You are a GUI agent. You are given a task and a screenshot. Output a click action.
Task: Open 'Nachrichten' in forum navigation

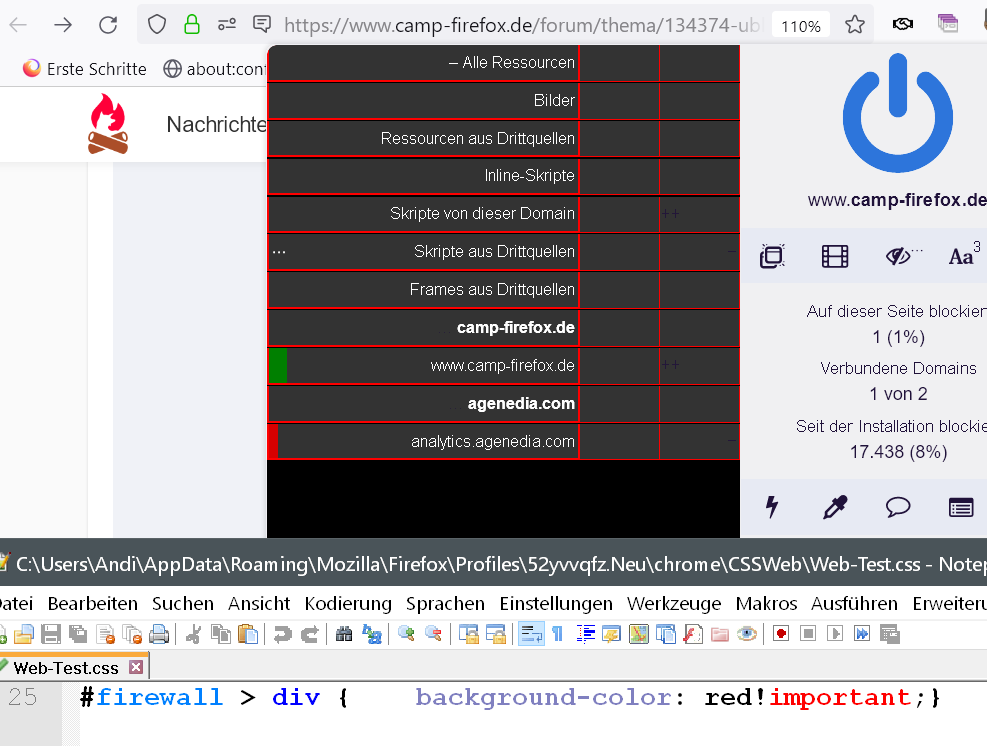tap(217, 125)
